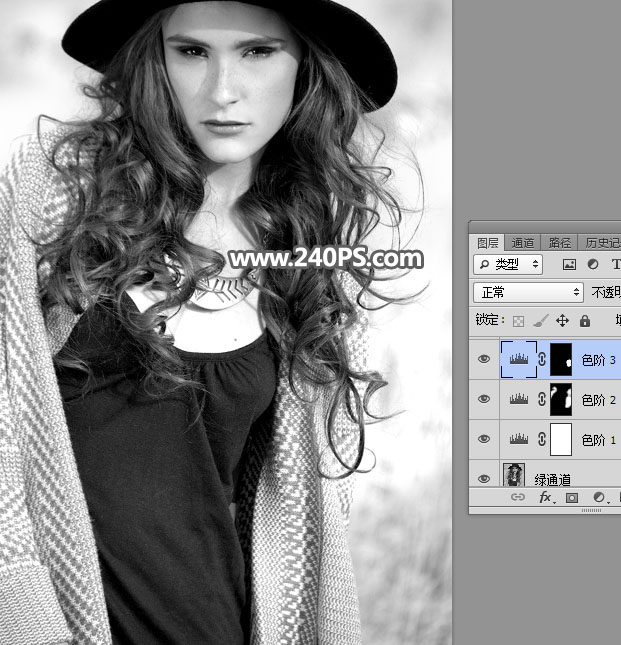Viewport: 621px width, 645px height.
Task: Toggle lock transparent pixels icon
Action: tap(518, 321)
